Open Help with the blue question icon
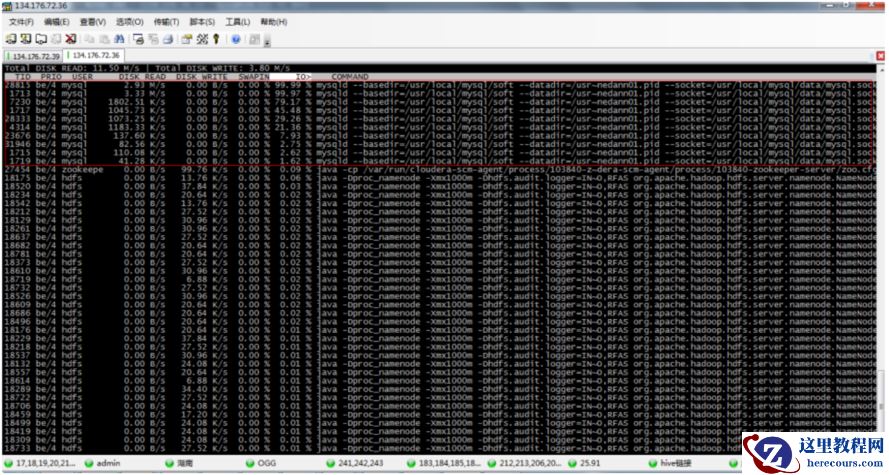Screen dimensions: 889x475 click(x=236, y=39)
